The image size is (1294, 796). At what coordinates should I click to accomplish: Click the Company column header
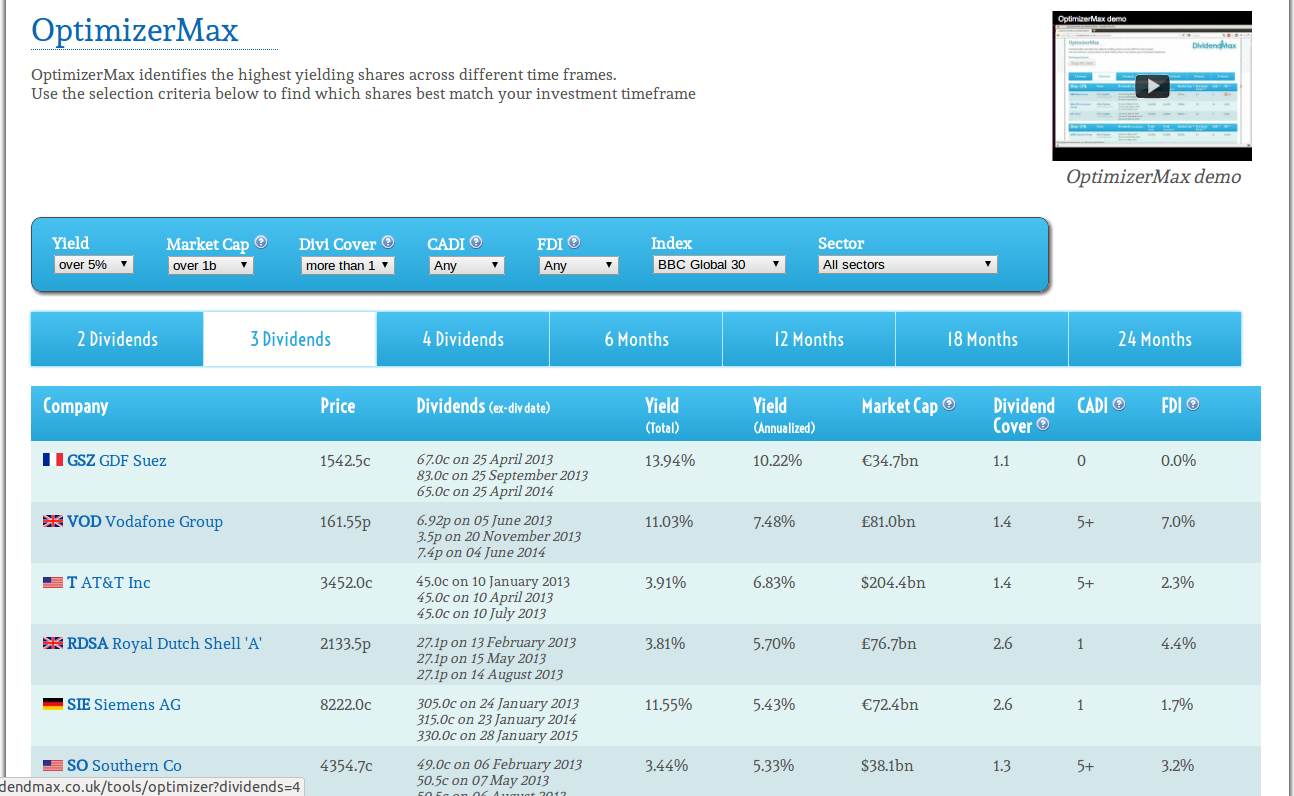[75, 406]
